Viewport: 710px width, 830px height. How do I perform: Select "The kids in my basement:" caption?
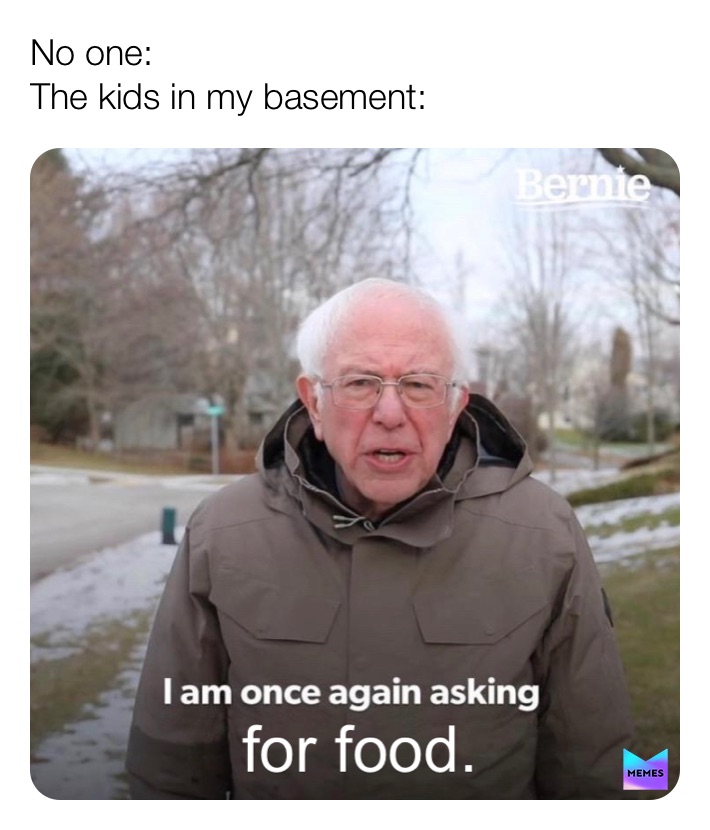pos(228,98)
